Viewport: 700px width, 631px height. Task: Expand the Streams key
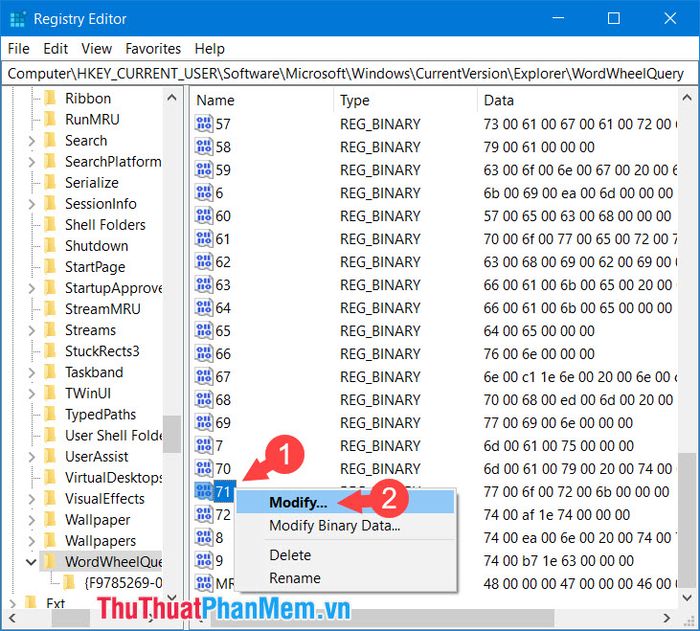pyautogui.click(x=31, y=330)
